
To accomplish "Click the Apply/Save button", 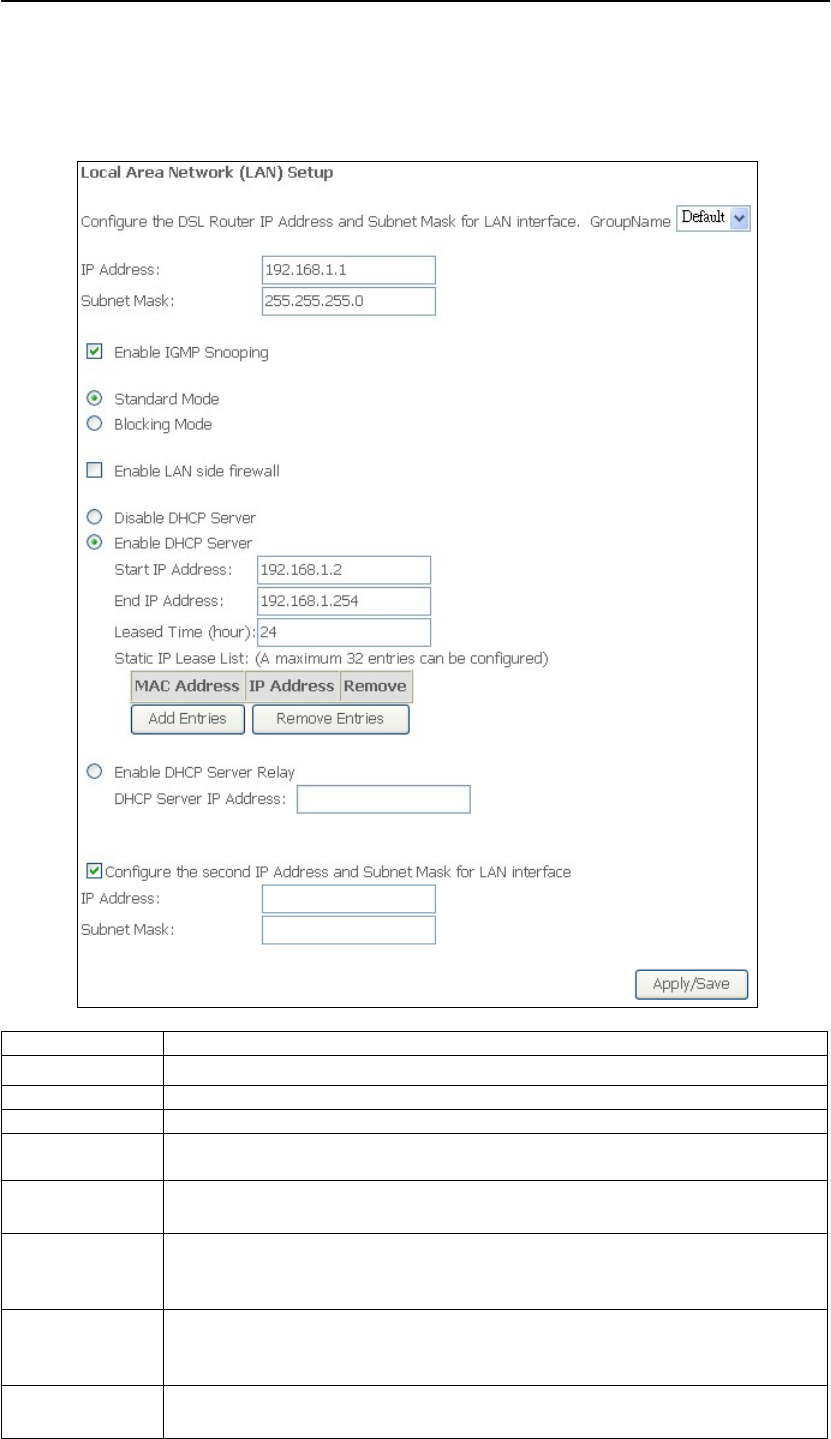I will (692, 984).
